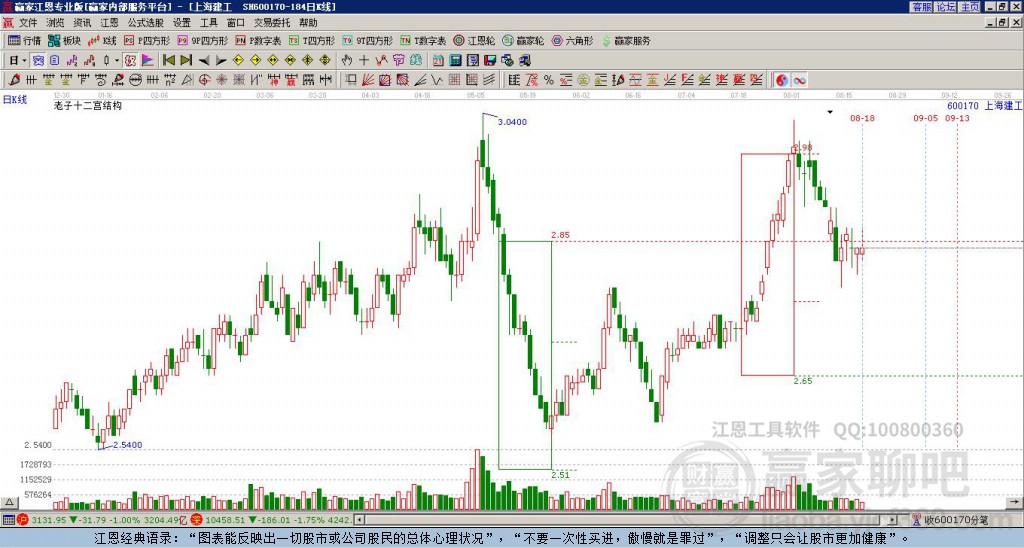Select the percent % drawing tool
Viewport: 1024px width, 548px height.
click(x=549, y=80)
